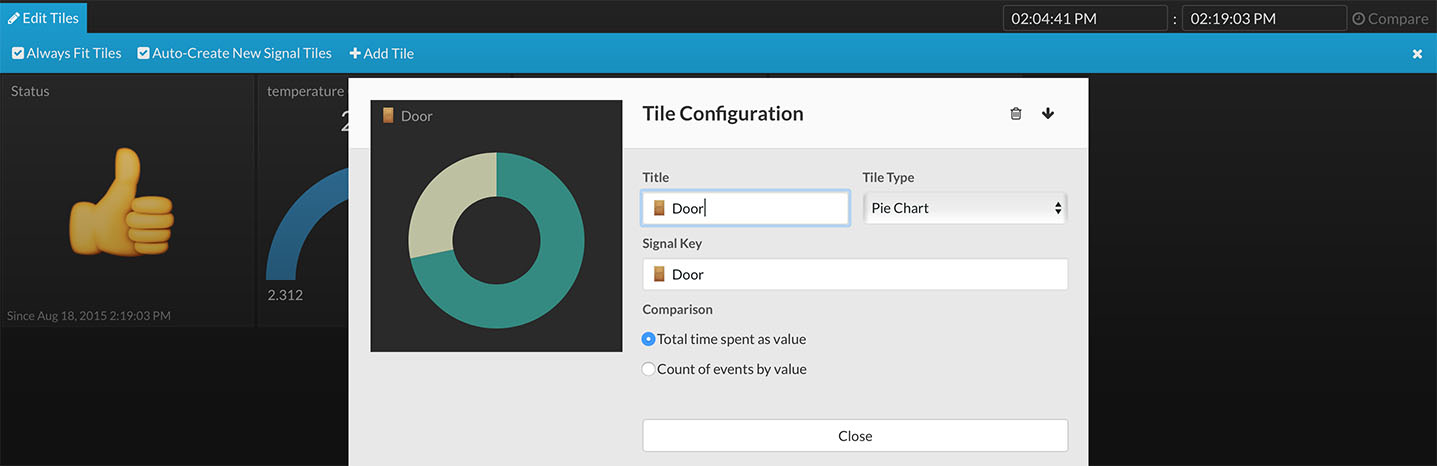Click the trash icon to delete tile
This screenshot has height=466, width=1437.
[x=1016, y=114]
